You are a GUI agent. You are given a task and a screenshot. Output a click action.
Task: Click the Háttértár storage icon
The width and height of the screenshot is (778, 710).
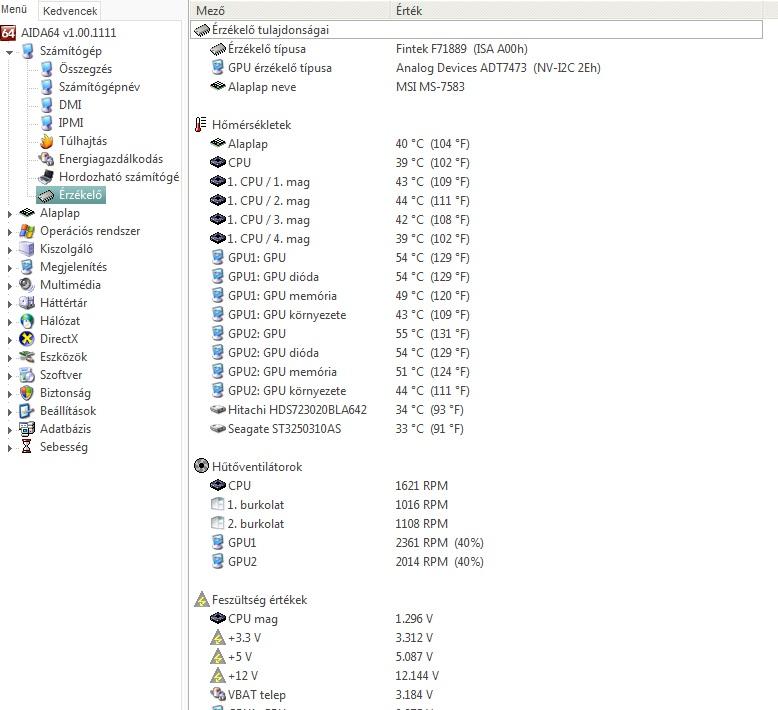[x=27, y=303]
